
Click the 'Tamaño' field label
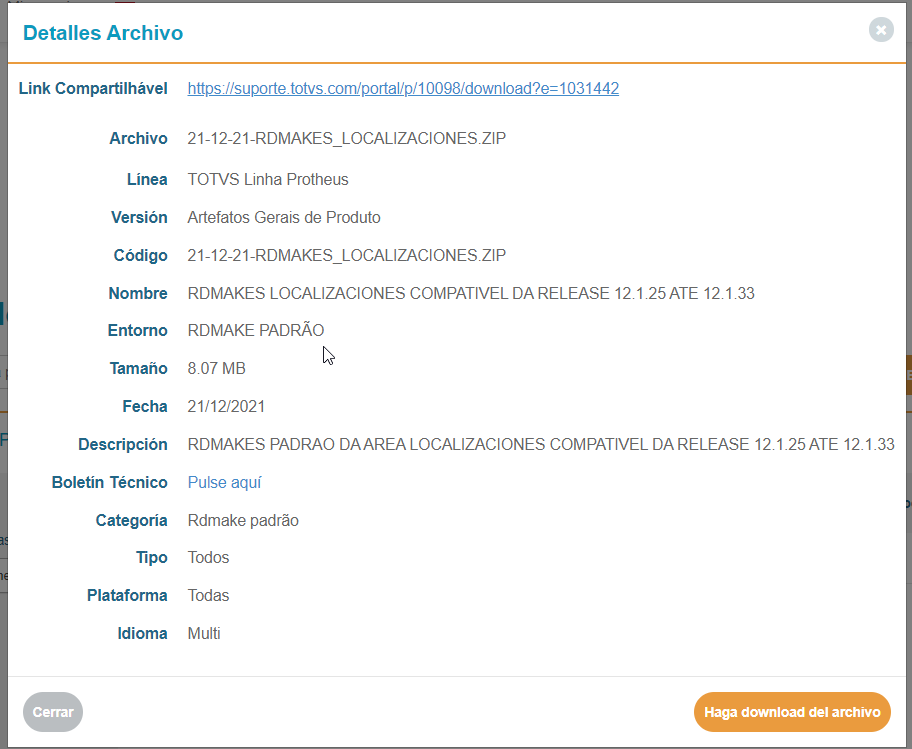(x=138, y=369)
